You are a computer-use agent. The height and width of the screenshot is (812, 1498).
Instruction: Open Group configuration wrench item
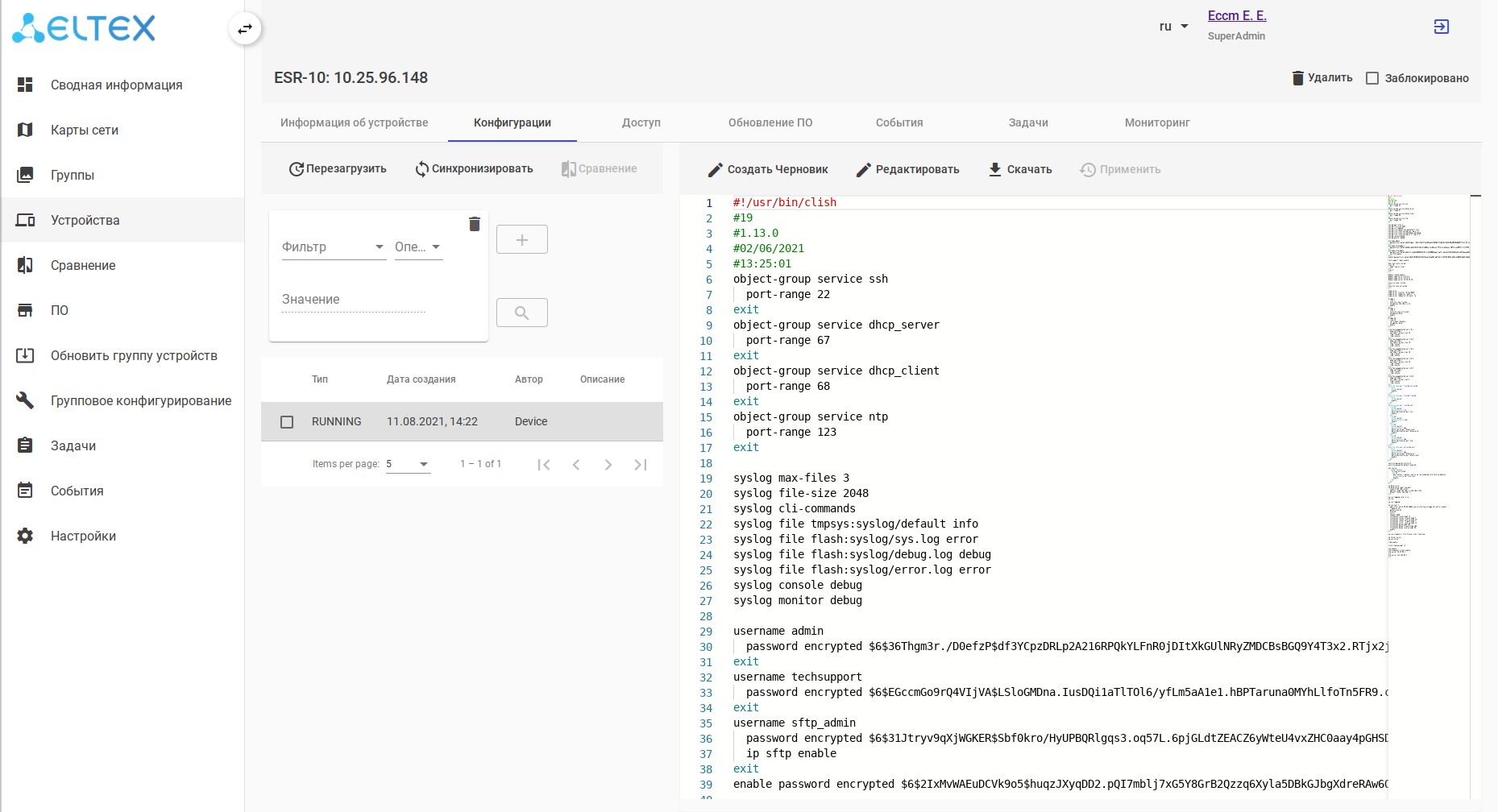pos(26,400)
